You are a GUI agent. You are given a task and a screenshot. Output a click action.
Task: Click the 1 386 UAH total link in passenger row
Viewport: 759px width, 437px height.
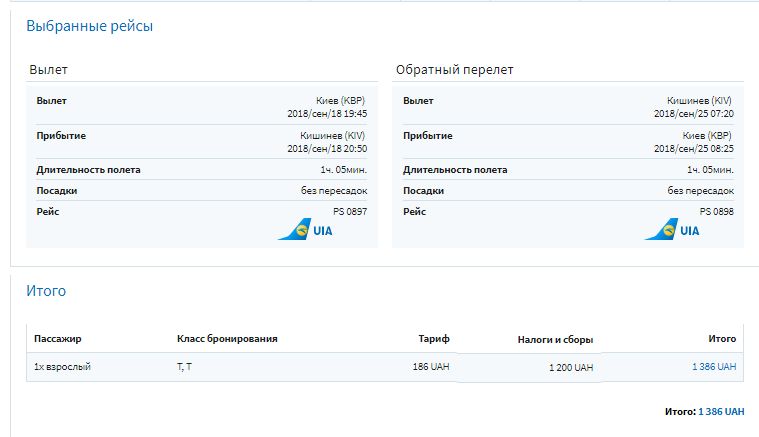(713, 367)
